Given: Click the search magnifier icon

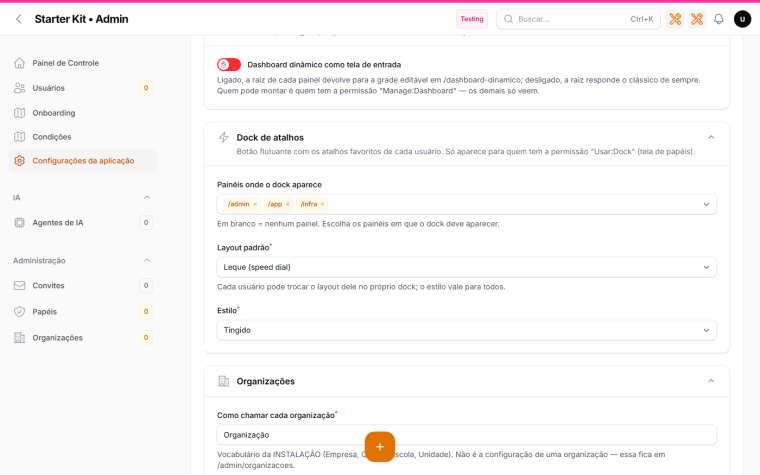Looking at the screenshot, I should click(x=508, y=19).
